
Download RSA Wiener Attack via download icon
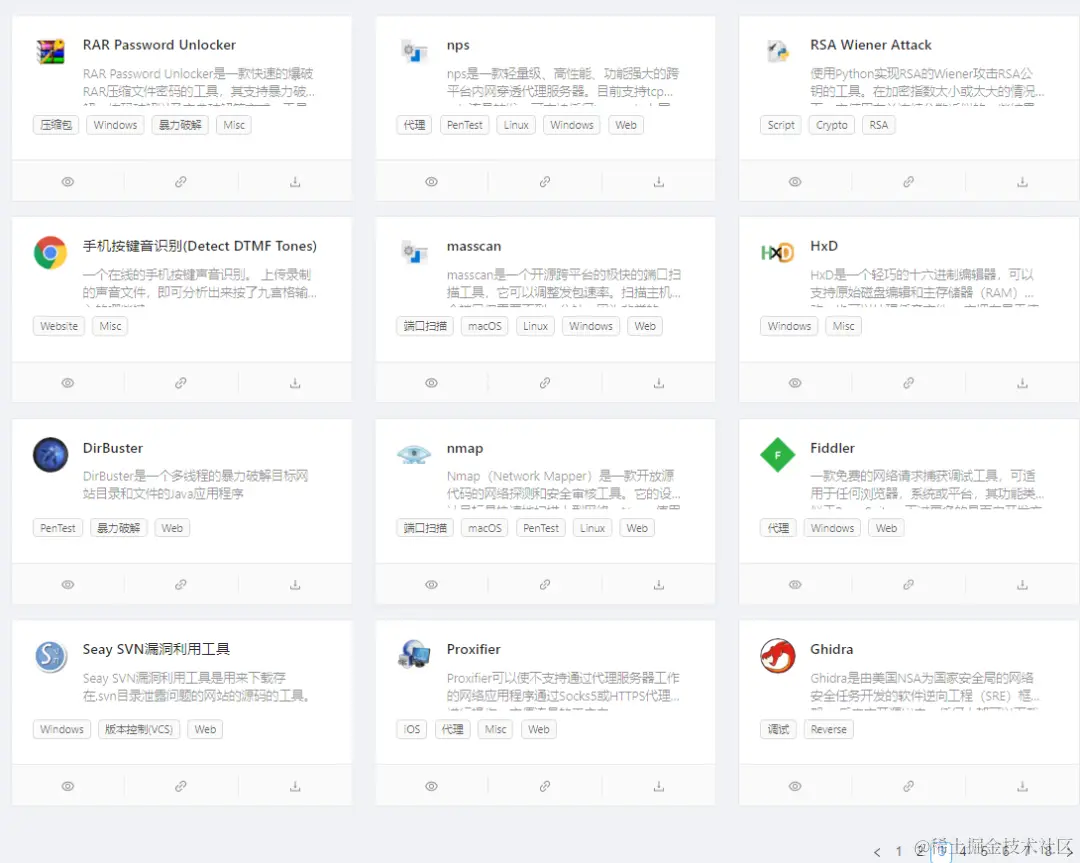[x=1022, y=182]
